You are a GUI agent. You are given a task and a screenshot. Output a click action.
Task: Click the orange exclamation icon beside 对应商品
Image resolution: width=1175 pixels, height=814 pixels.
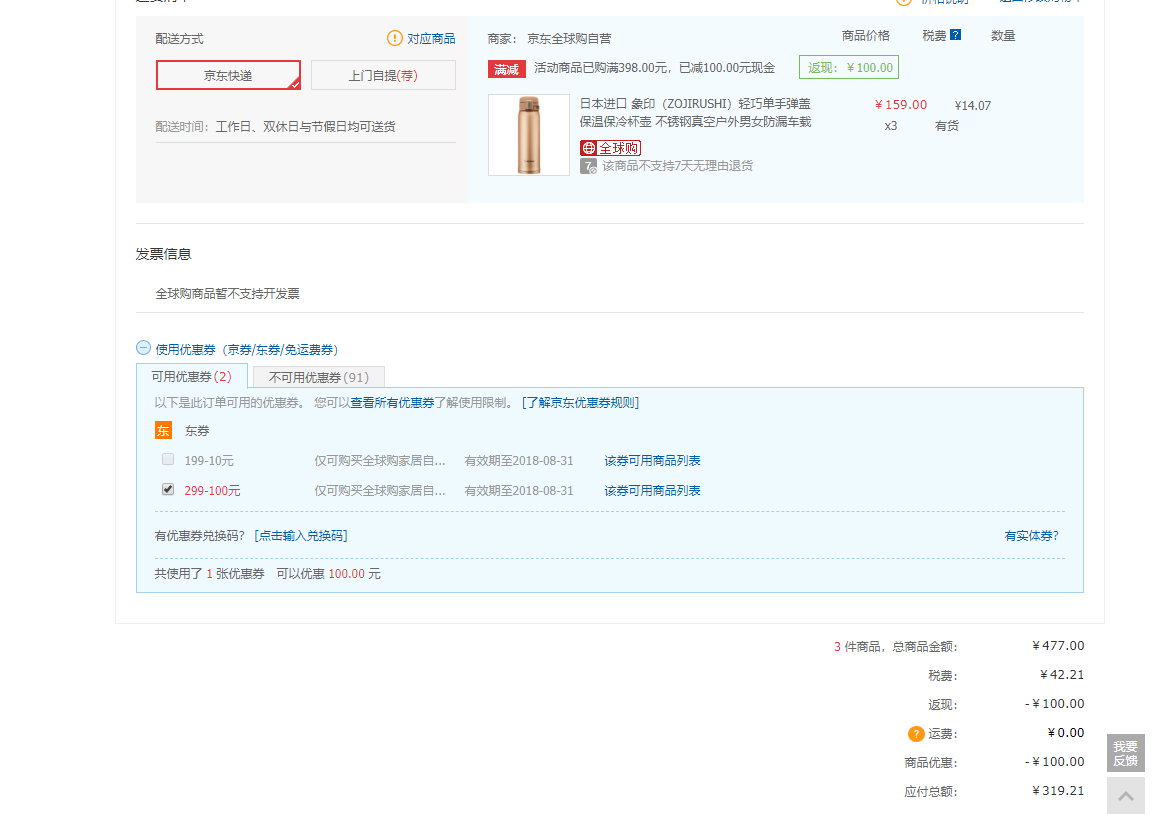(x=394, y=38)
